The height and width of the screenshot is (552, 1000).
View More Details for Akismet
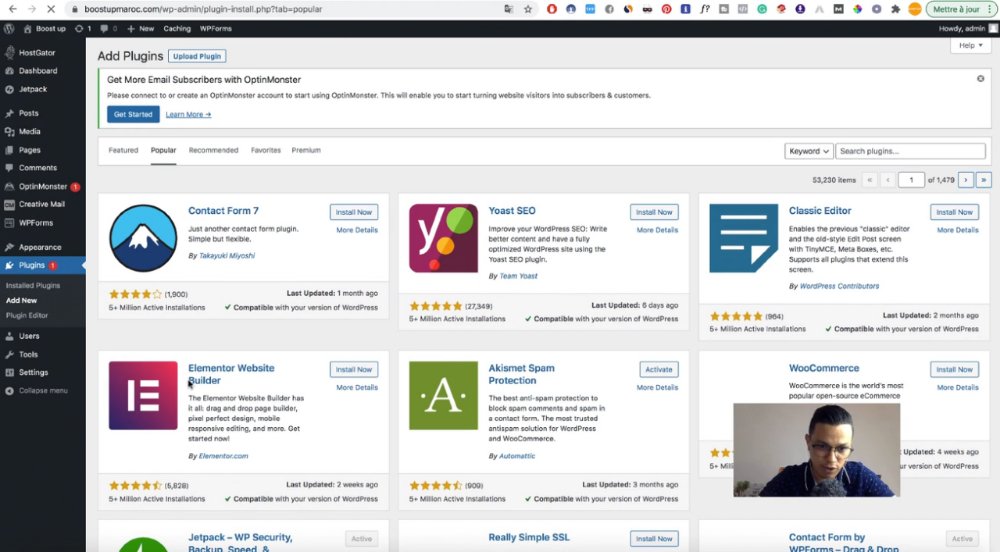point(658,388)
